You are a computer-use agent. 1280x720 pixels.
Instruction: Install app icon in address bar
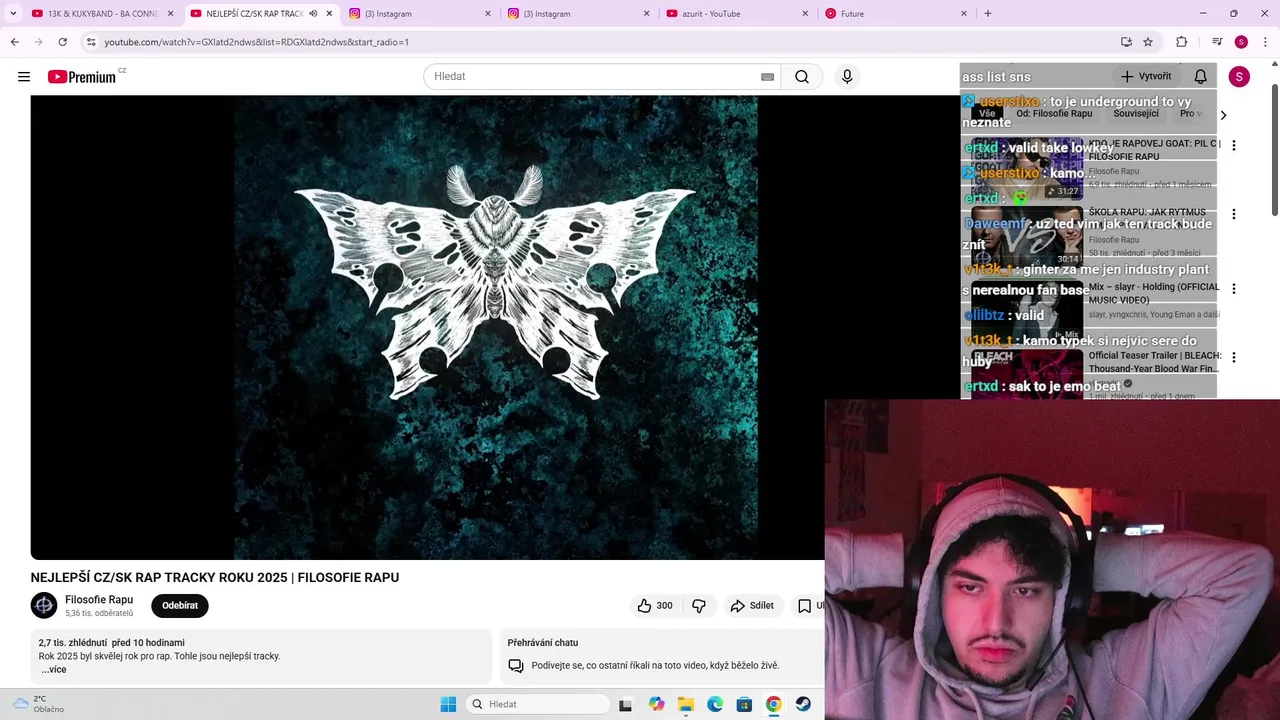point(1126,42)
